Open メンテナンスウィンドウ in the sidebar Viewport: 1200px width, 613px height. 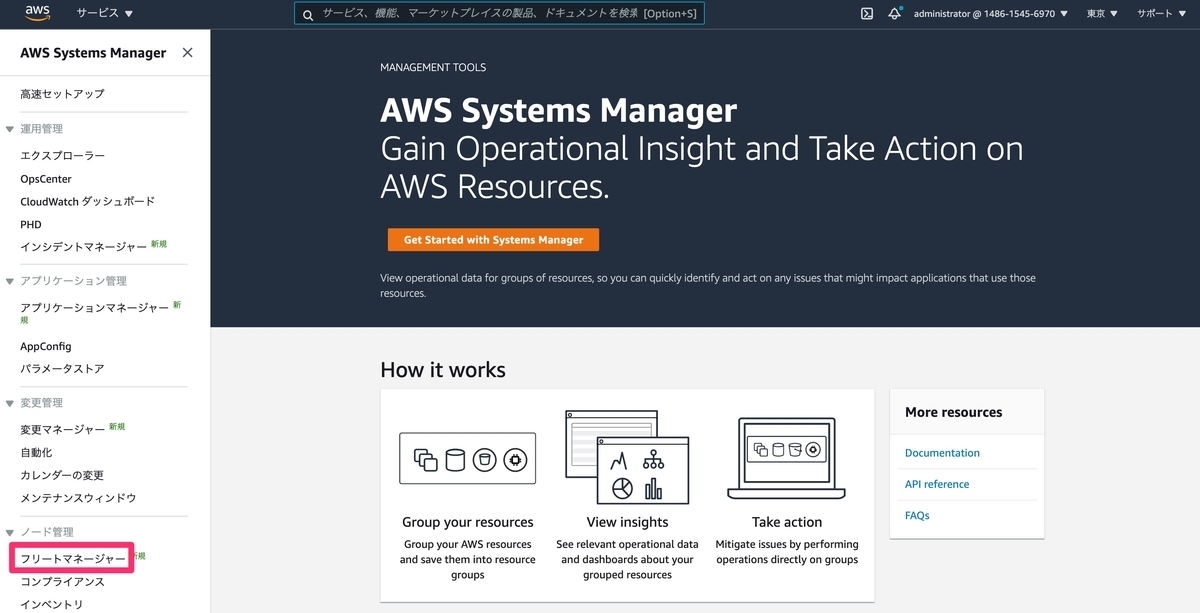click(x=78, y=498)
